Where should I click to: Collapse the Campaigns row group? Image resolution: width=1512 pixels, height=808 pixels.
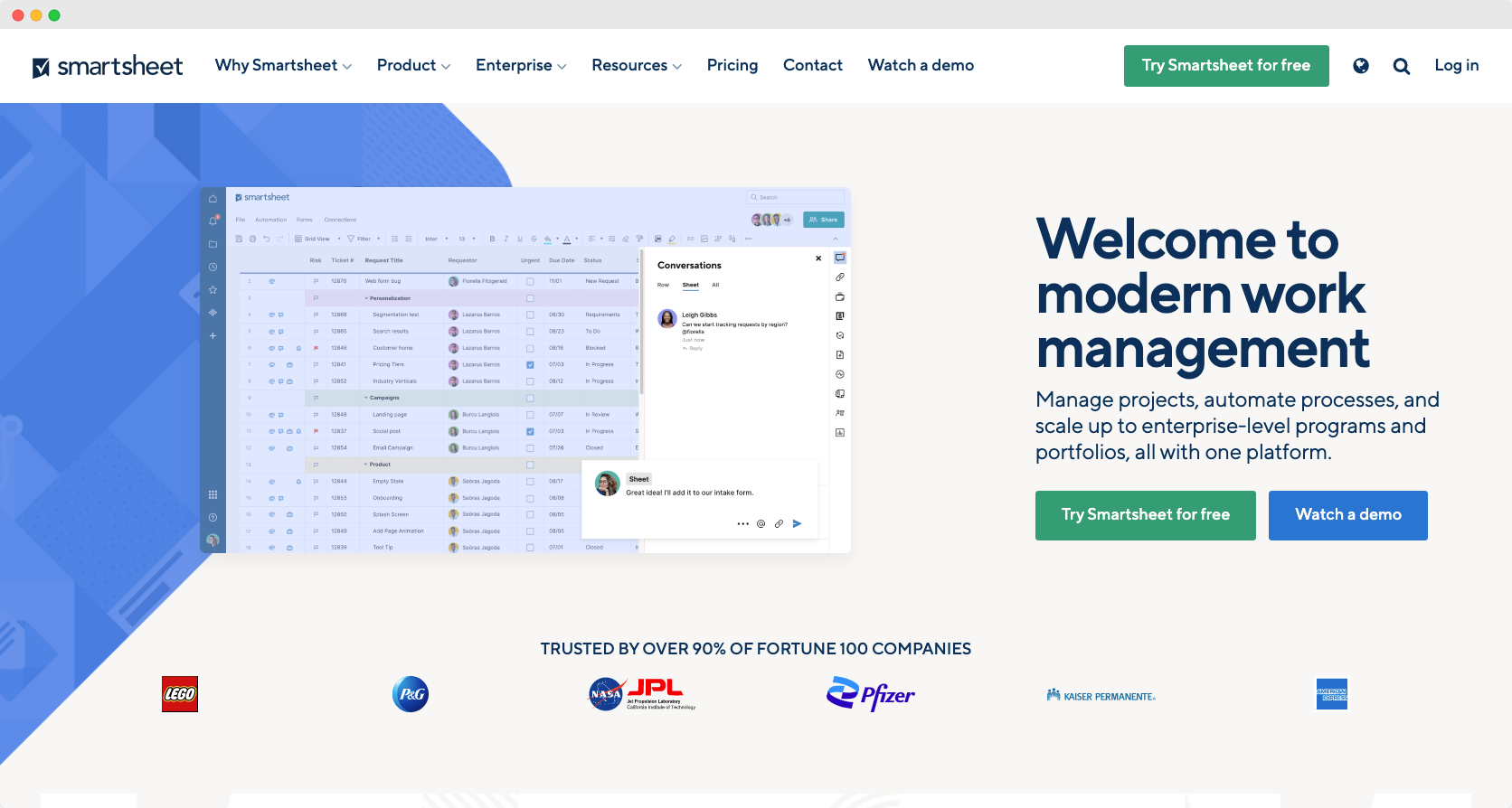click(366, 398)
